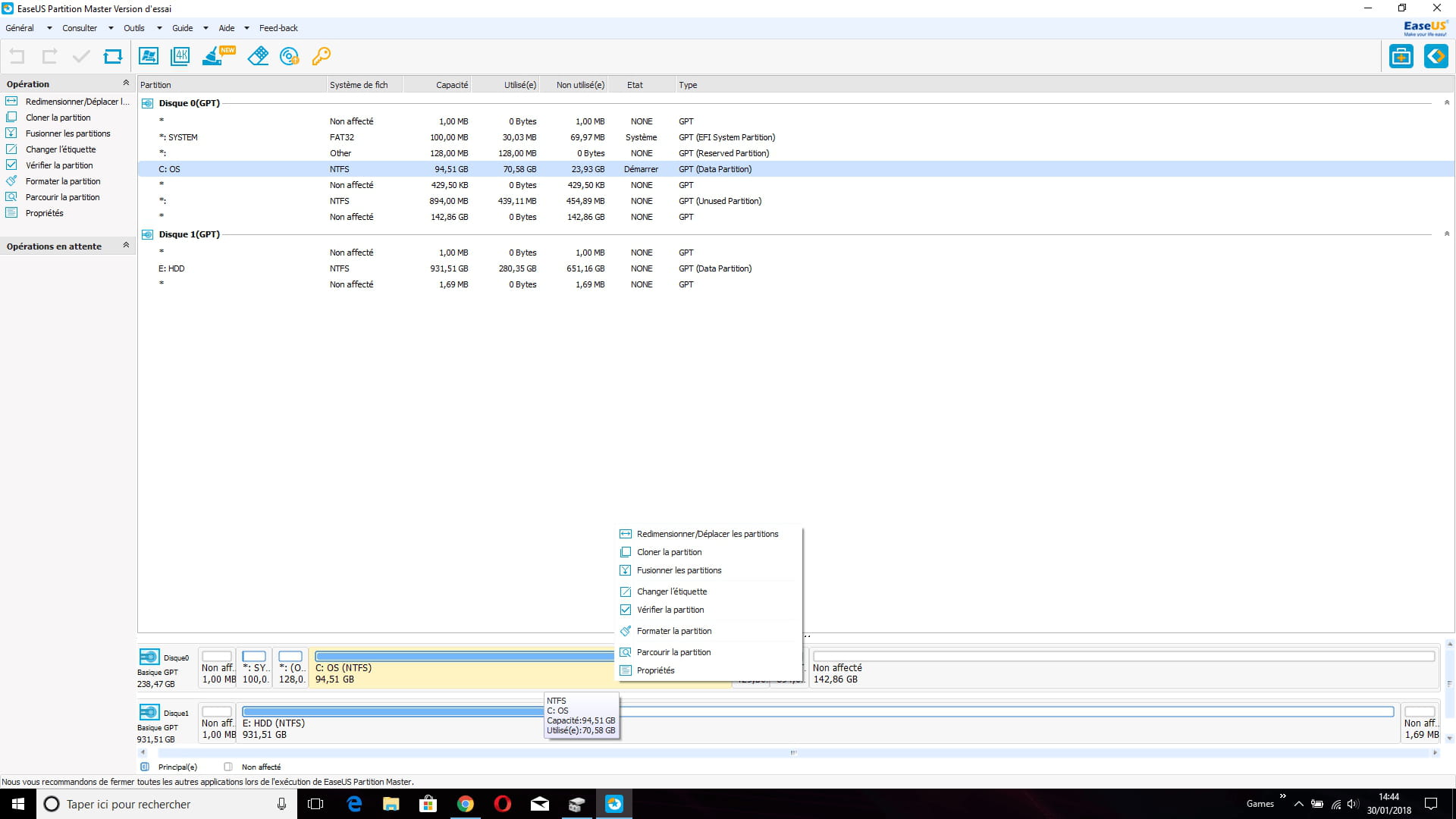Screen dimensions: 1456x819
Task: Click Formater la partition in Opération panel
Action: [63, 181]
